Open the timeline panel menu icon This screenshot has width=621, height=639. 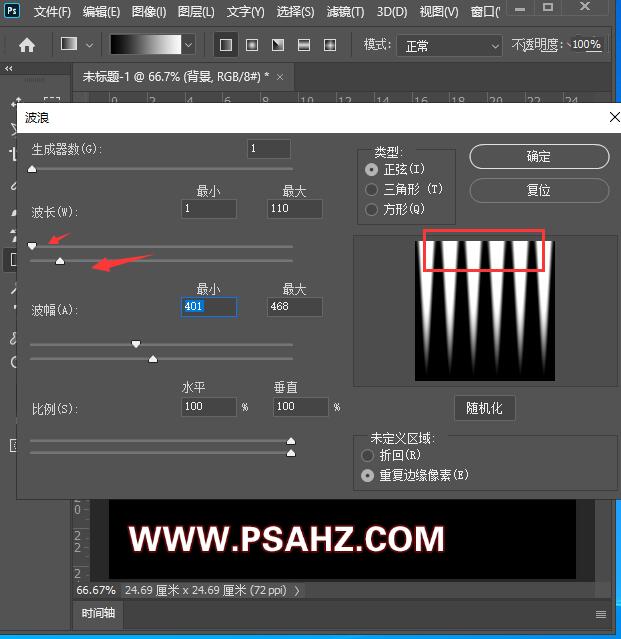601,614
